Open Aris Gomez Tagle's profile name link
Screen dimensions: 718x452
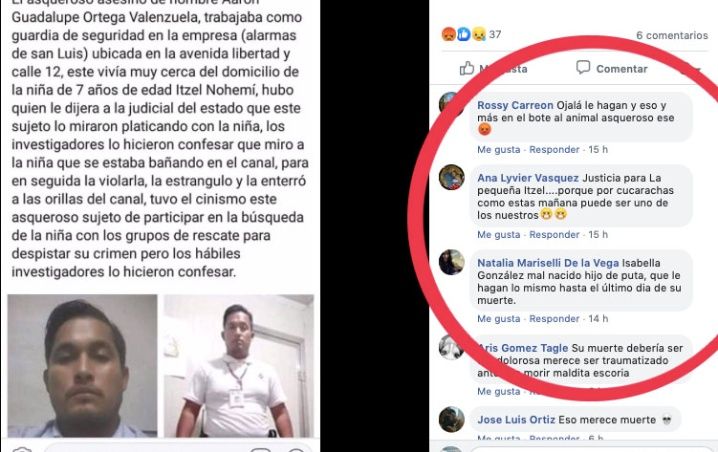[x=522, y=348]
